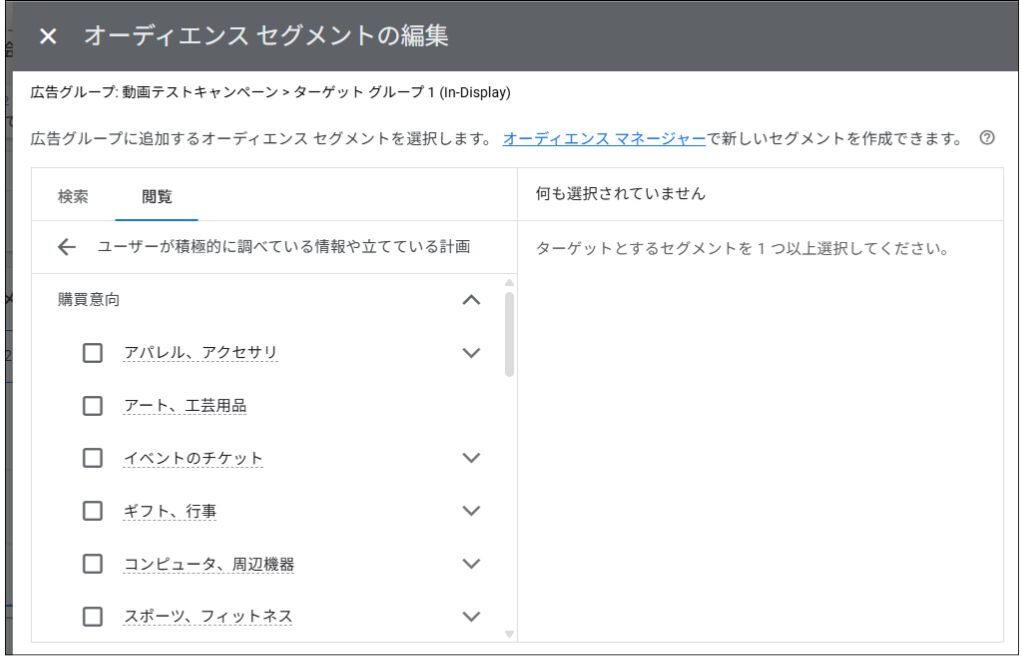Go back using the left arrow
The height and width of the screenshot is (666, 1022).
(66, 246)
